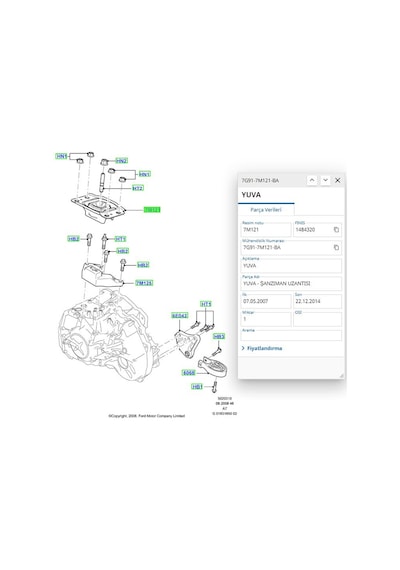The width and height of the screenshot is (400, 570).
Task: Click the Açıklama field showing YUVA
Action: (x=291, y=266)
